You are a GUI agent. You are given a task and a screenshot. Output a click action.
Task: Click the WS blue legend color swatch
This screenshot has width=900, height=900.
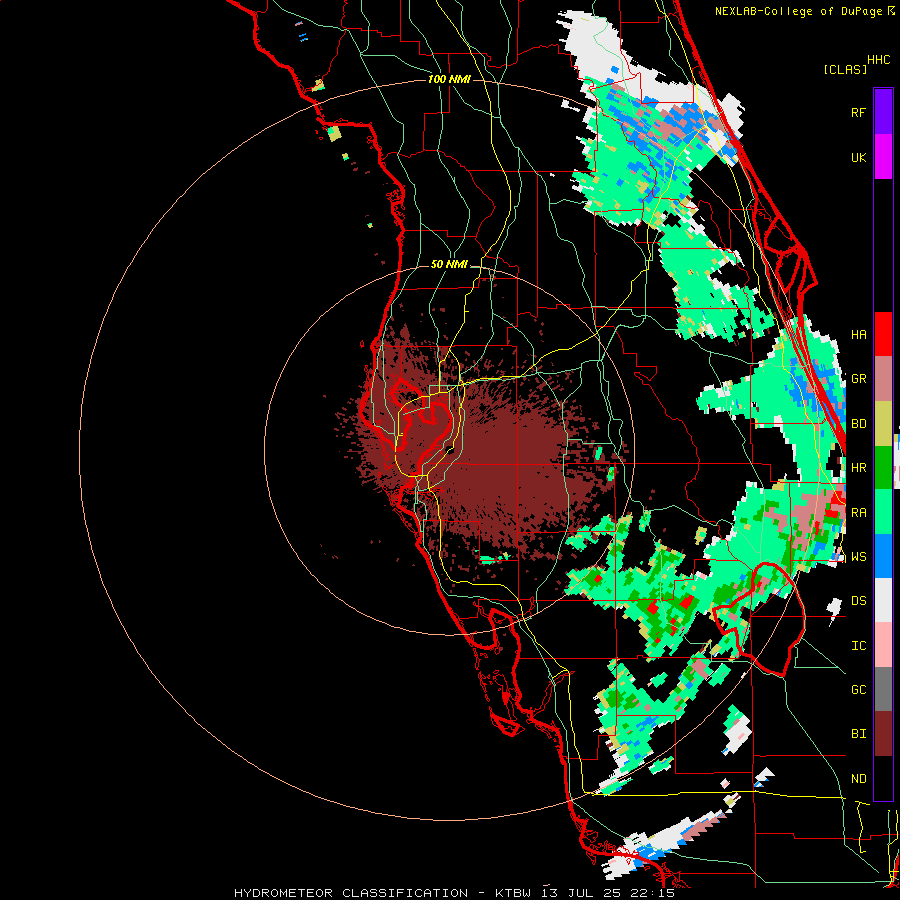click(x=883, y=556)
